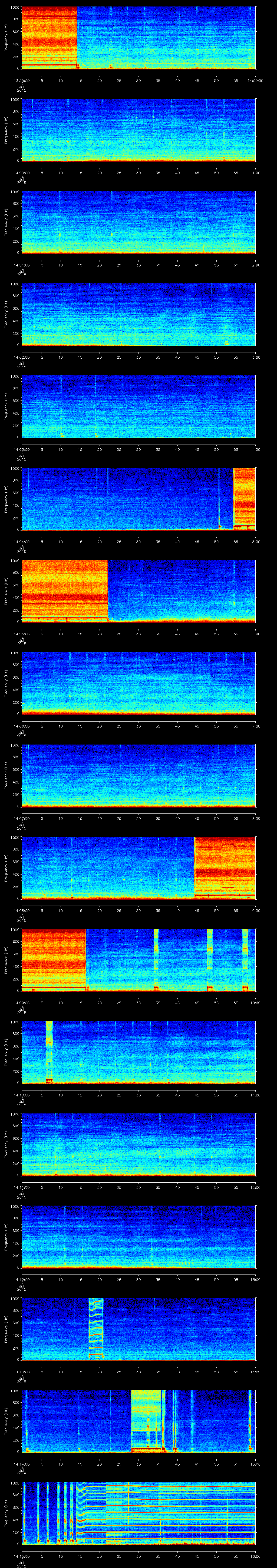Click the "14:06:00" start time label
This screenshot has width=277, height=1568.
(21, 726)
